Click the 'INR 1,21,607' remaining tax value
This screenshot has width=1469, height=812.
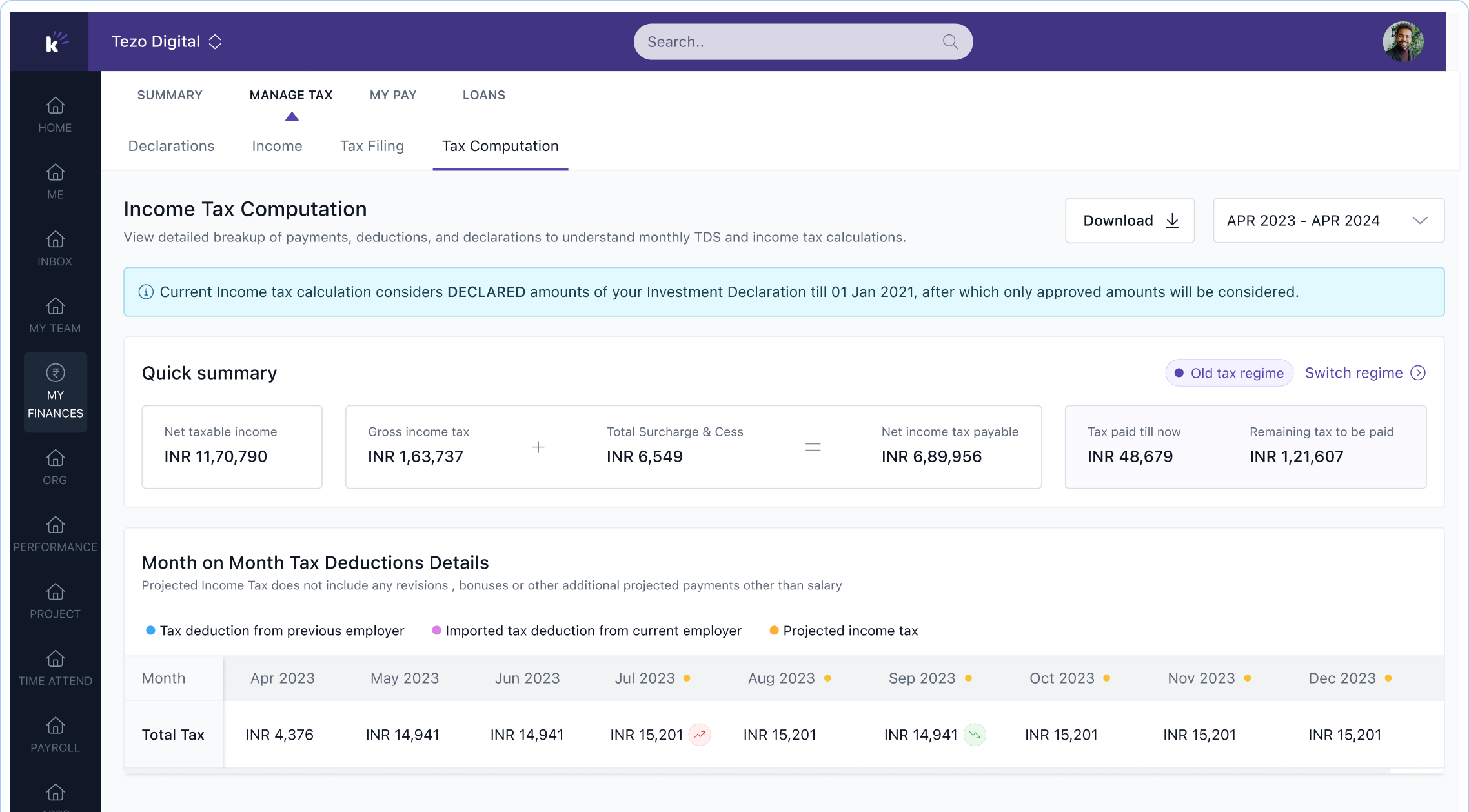pyautogui.click(x=1297, y=456)
